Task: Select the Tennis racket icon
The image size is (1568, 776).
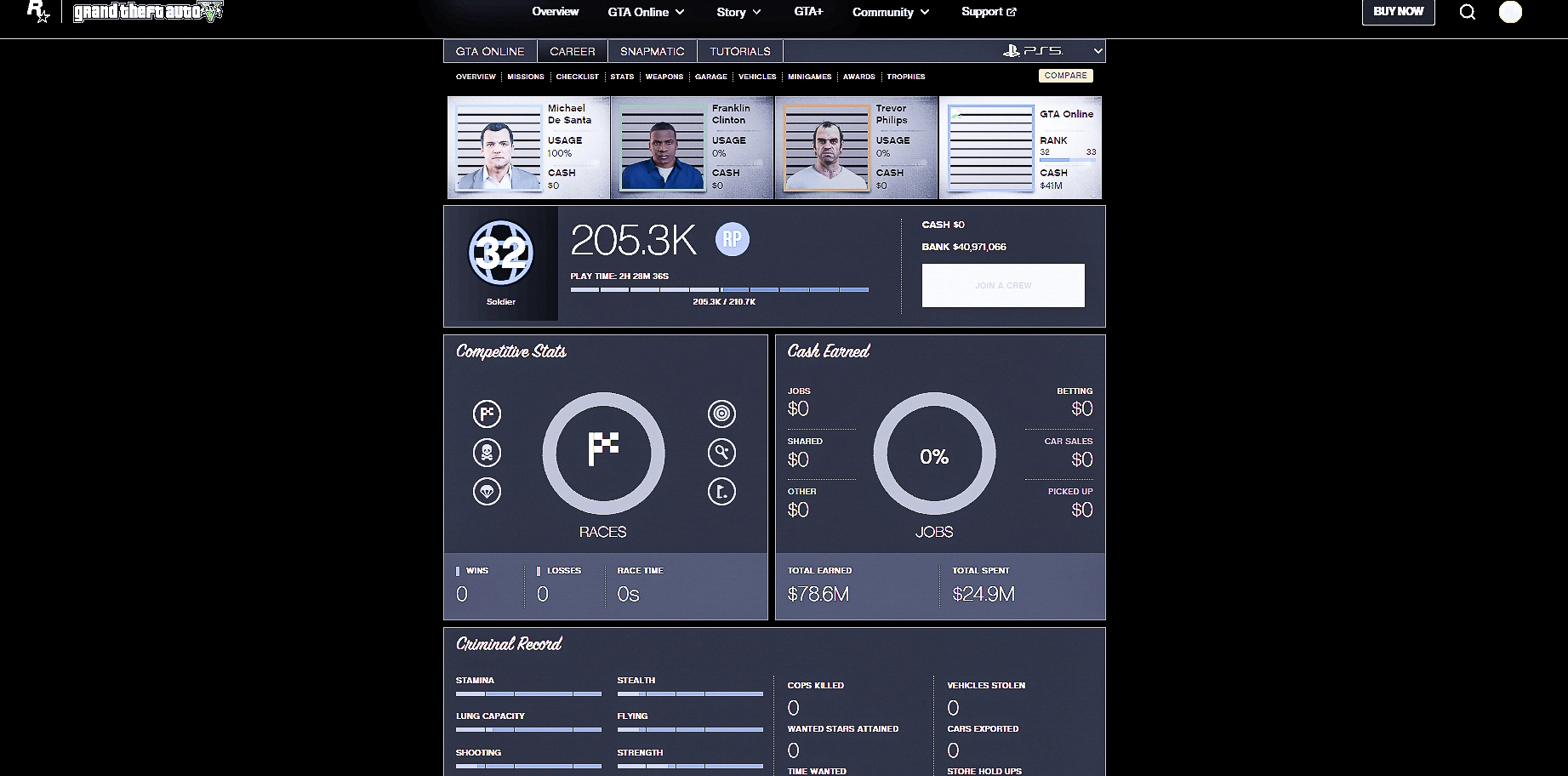Action: coord(721,453)
